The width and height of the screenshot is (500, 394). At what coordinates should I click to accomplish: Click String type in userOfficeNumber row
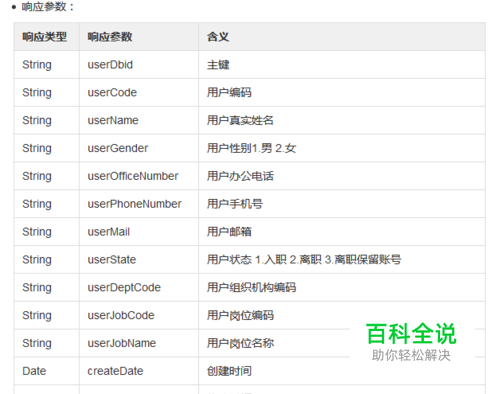(x=46, y=176)
